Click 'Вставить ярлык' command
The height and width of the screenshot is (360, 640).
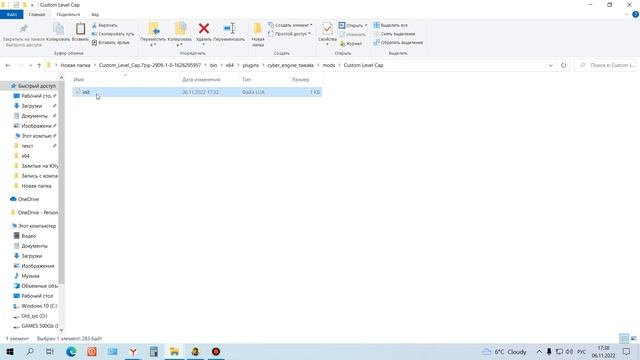click(x=111, y=42)
